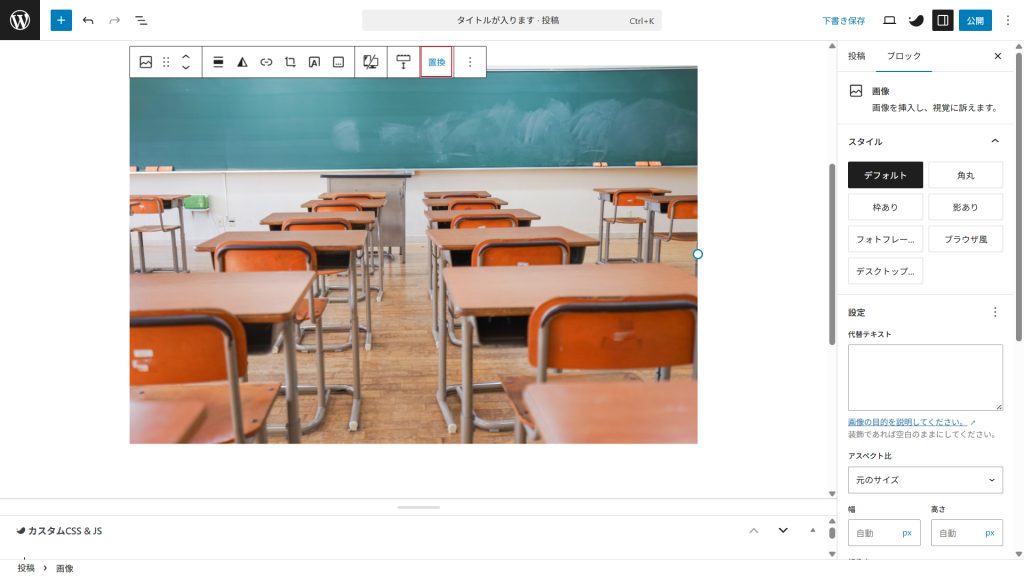The height and width of the screenshot is (576, 1024).
Task: Apply duotone filter using the triangle icon
Action: pos(242,62)
